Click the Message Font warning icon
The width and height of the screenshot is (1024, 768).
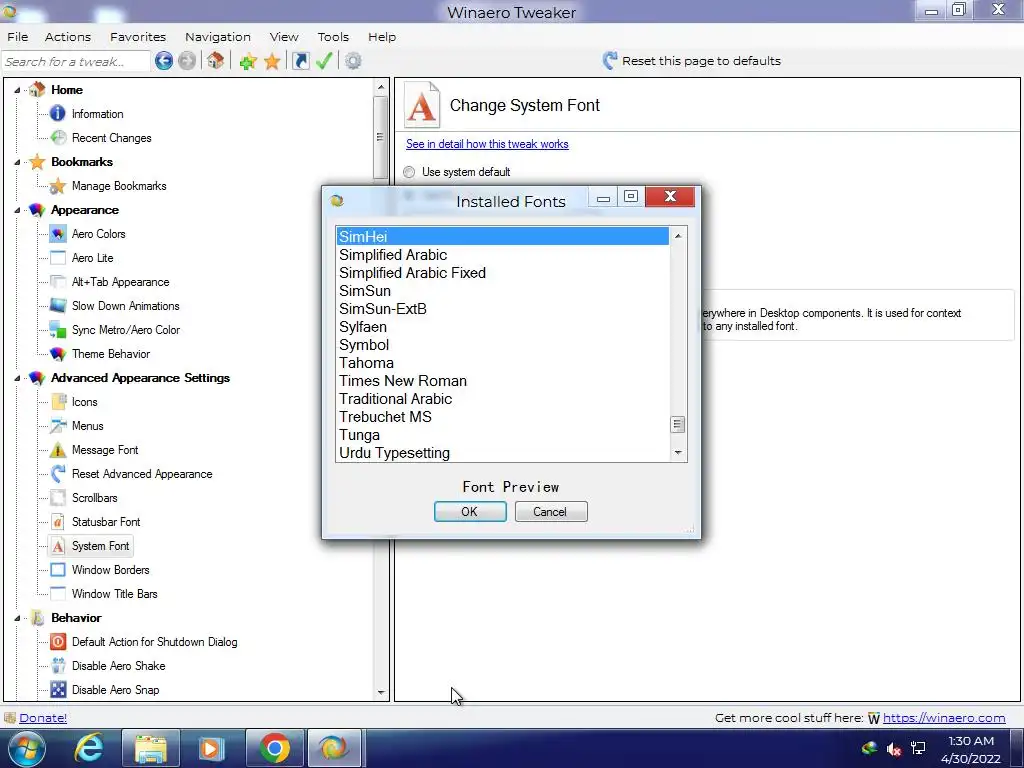point(58,450)
